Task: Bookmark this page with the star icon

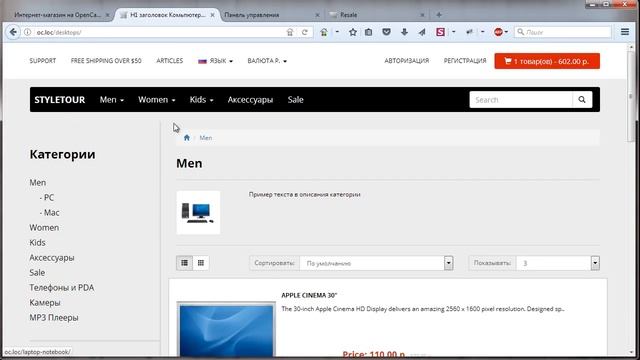Action: click(x=353, y=32)
